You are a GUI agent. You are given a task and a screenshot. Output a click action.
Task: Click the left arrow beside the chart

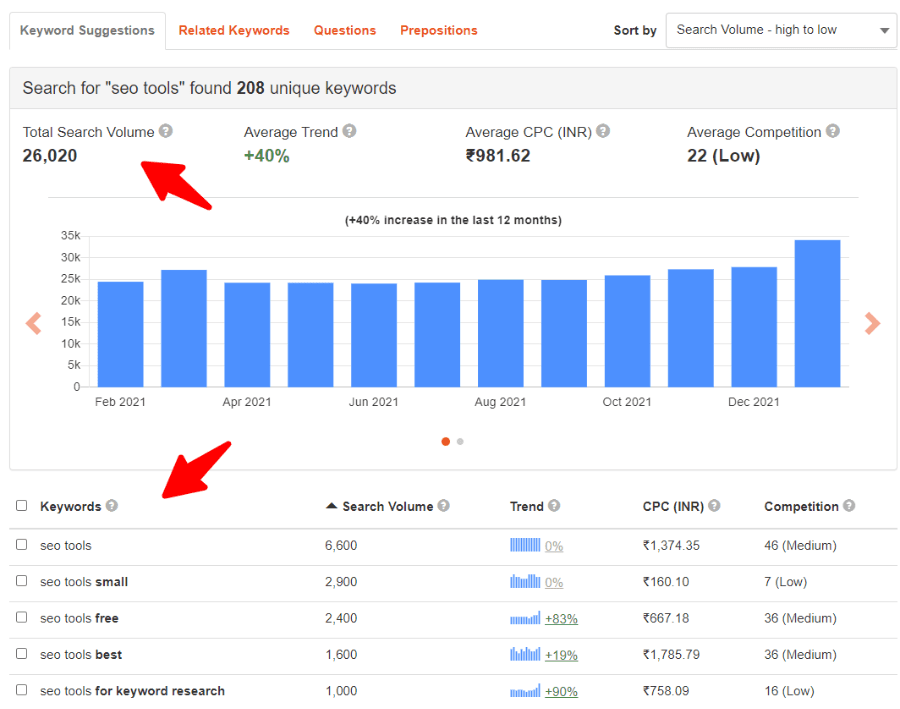point(32,323)
